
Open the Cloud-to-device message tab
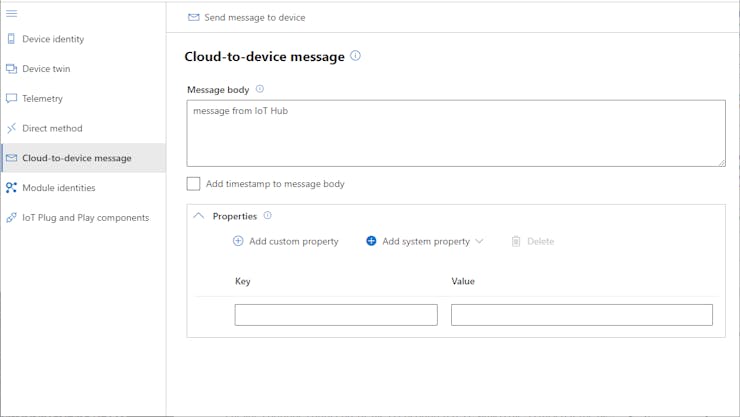[x=76, y=158]
